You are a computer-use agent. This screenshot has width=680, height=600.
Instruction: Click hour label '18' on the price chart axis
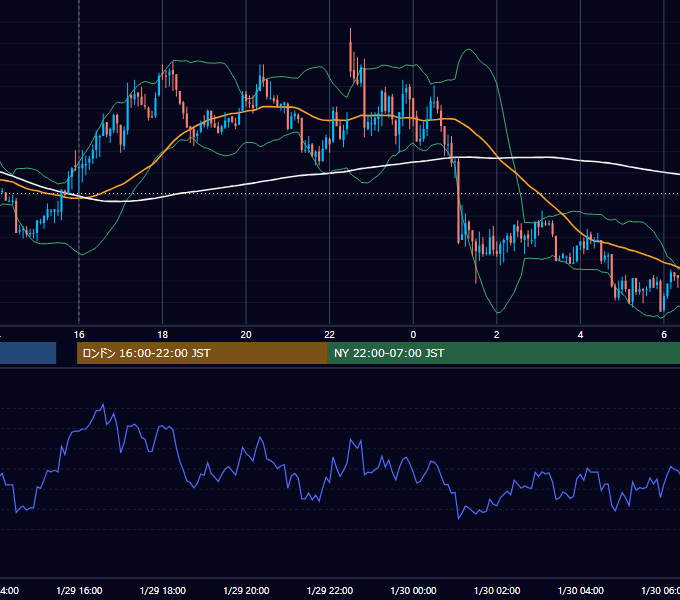(163, 335)
